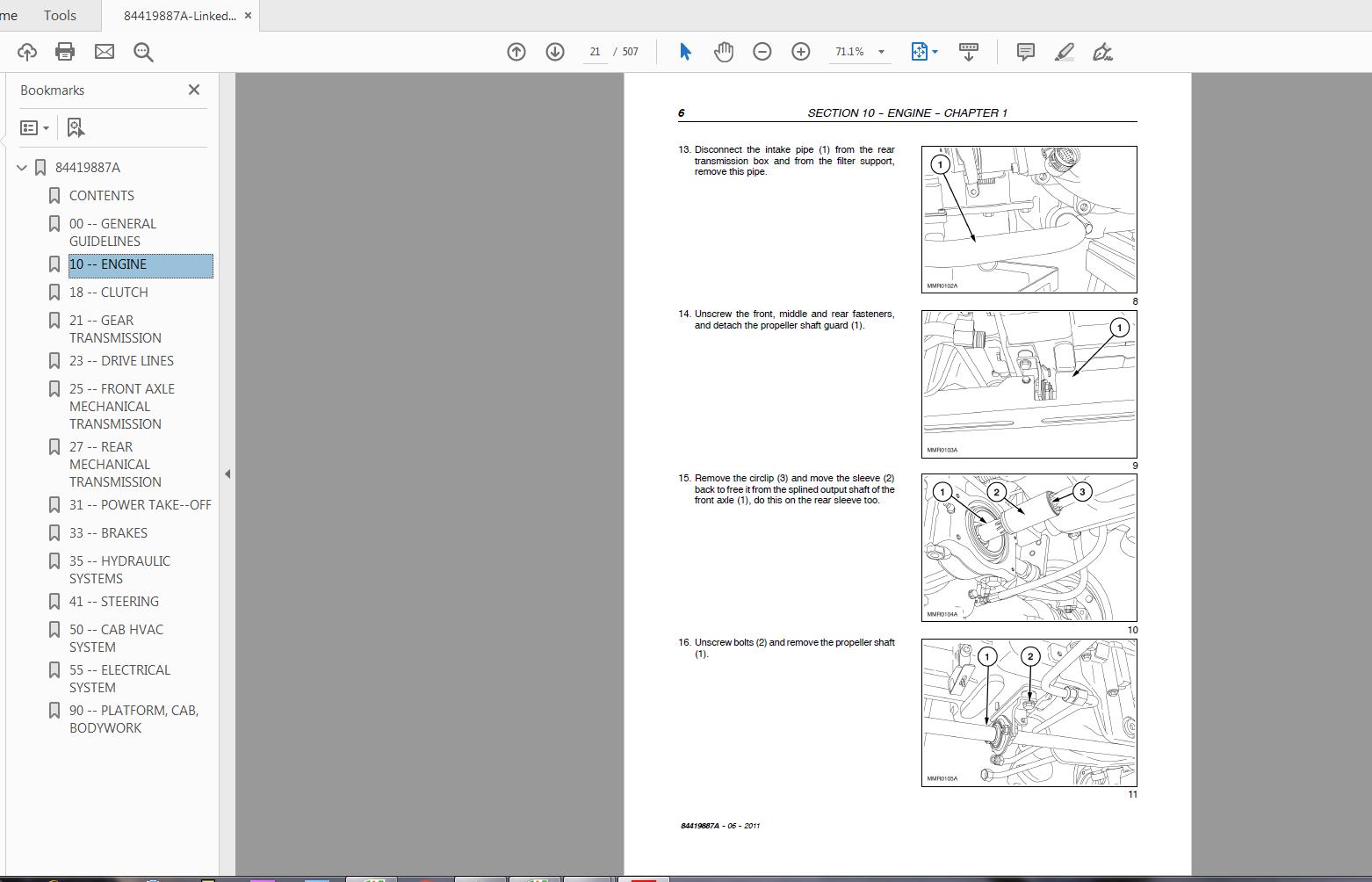Collapse the 84419887A bookmark tree
The height and width of the screenshot is (882, 1372).
[x=19, y=167]
